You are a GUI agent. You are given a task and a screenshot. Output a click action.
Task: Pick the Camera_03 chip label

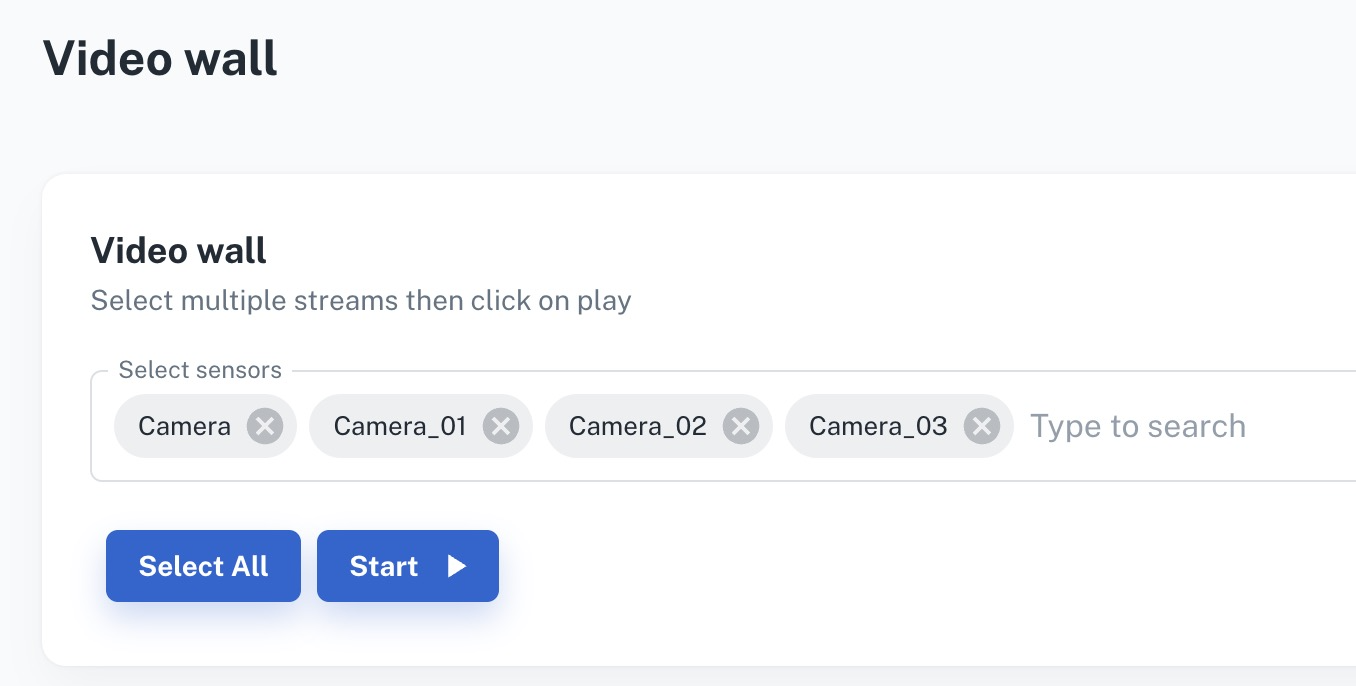pos(878,427)
